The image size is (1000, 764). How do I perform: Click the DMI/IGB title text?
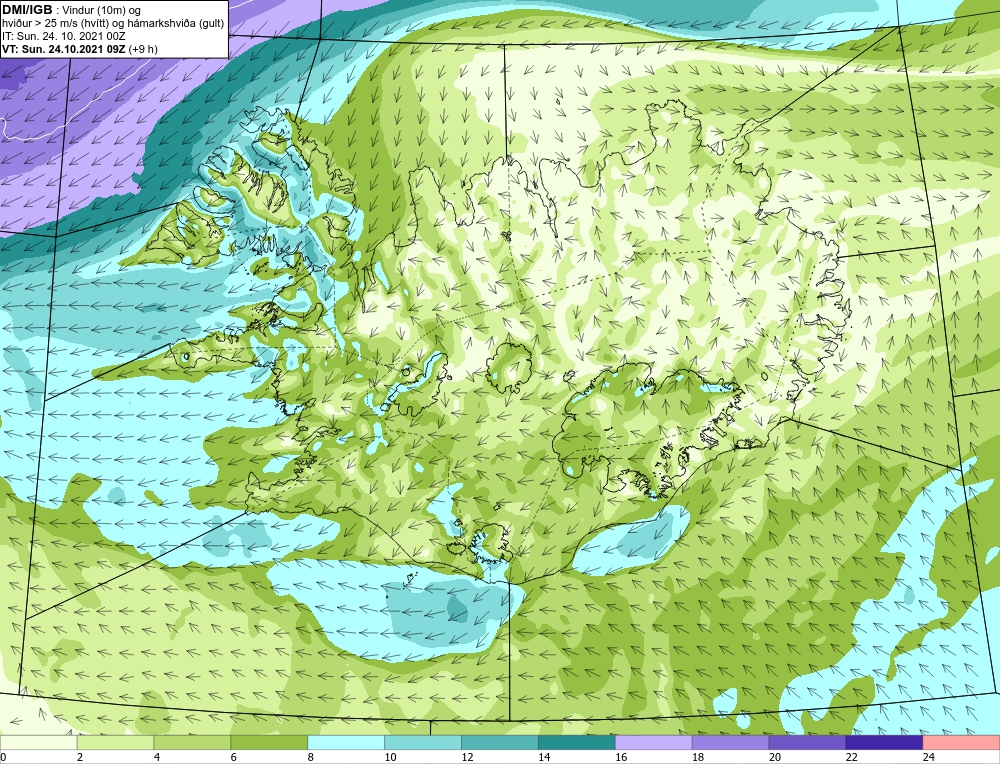[27, 10]
